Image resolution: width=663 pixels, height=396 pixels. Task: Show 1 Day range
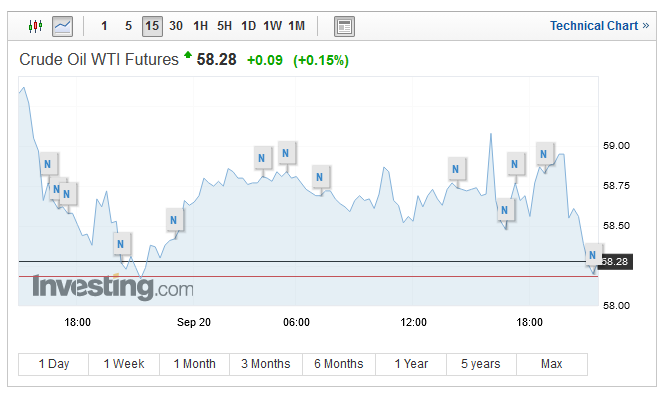pyautogui.click(x=54, y=364)
